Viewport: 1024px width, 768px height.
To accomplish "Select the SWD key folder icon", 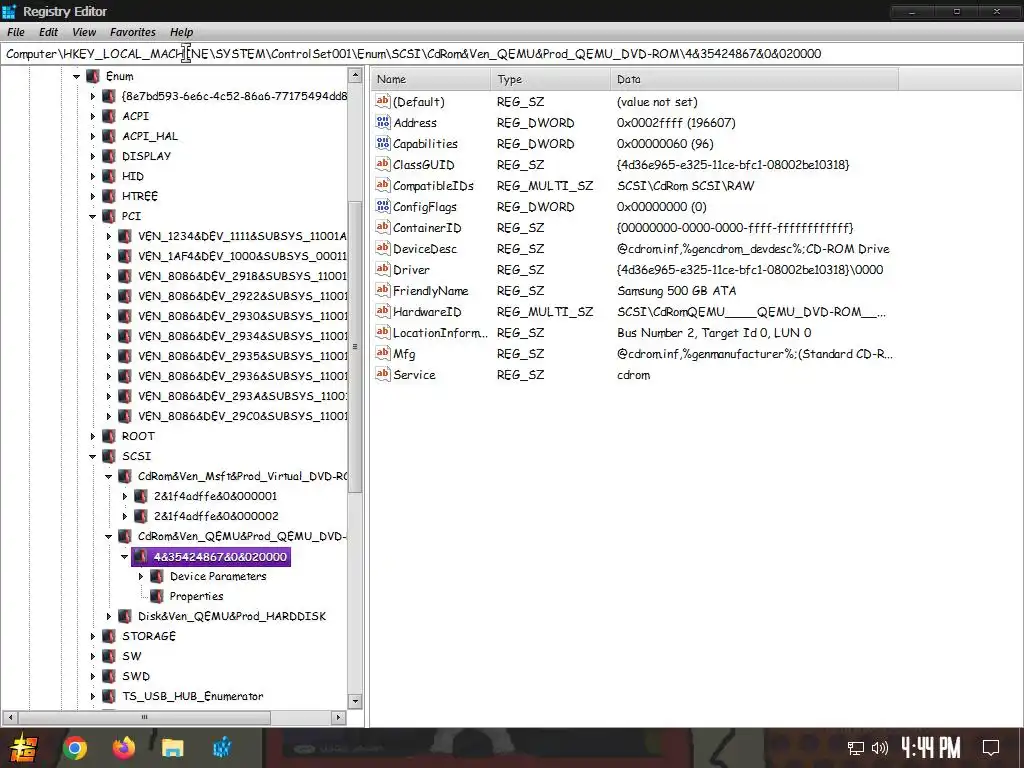I will (x=109, y=676).
